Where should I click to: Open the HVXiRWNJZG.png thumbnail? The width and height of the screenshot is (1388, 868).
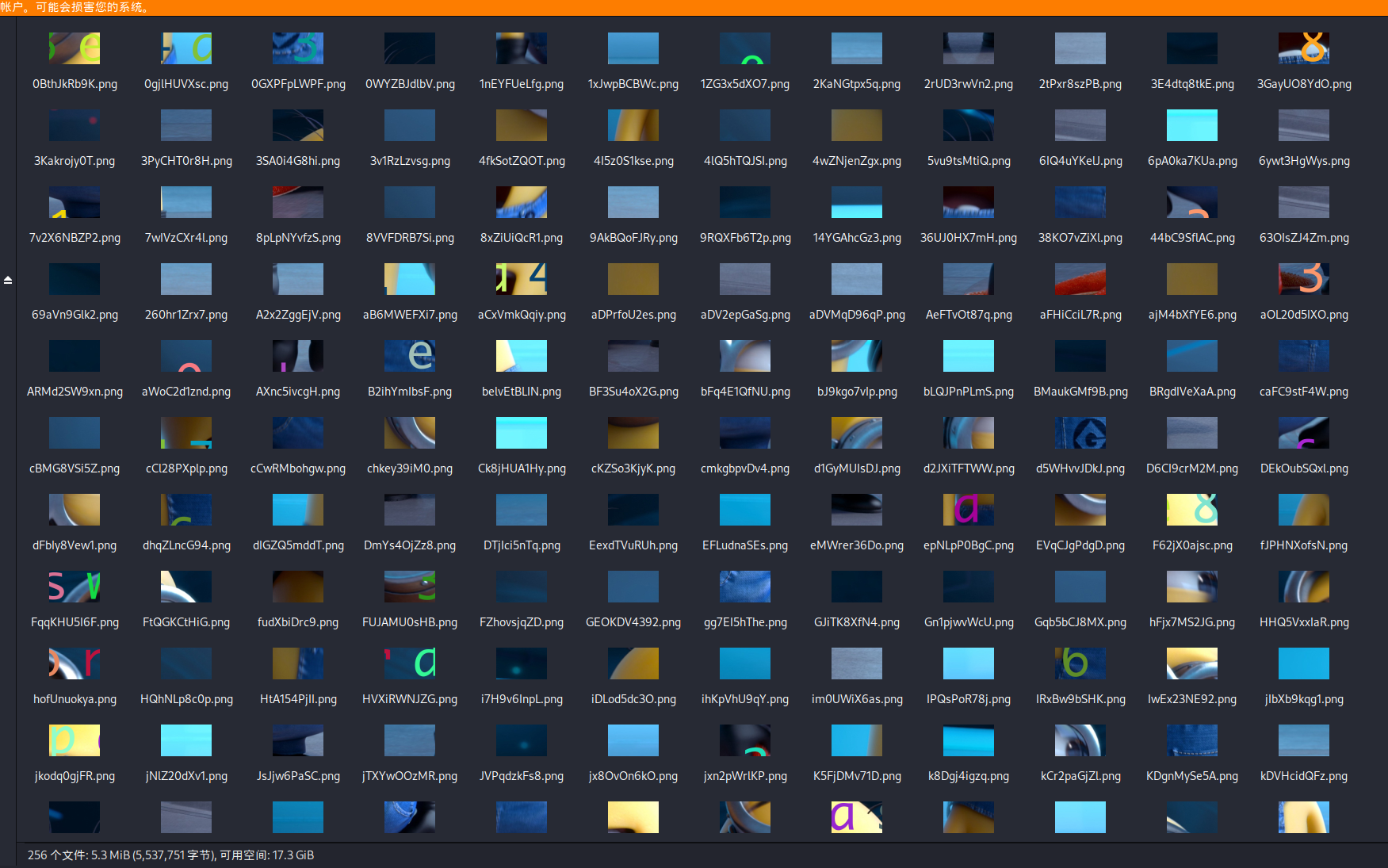[409, 663]
